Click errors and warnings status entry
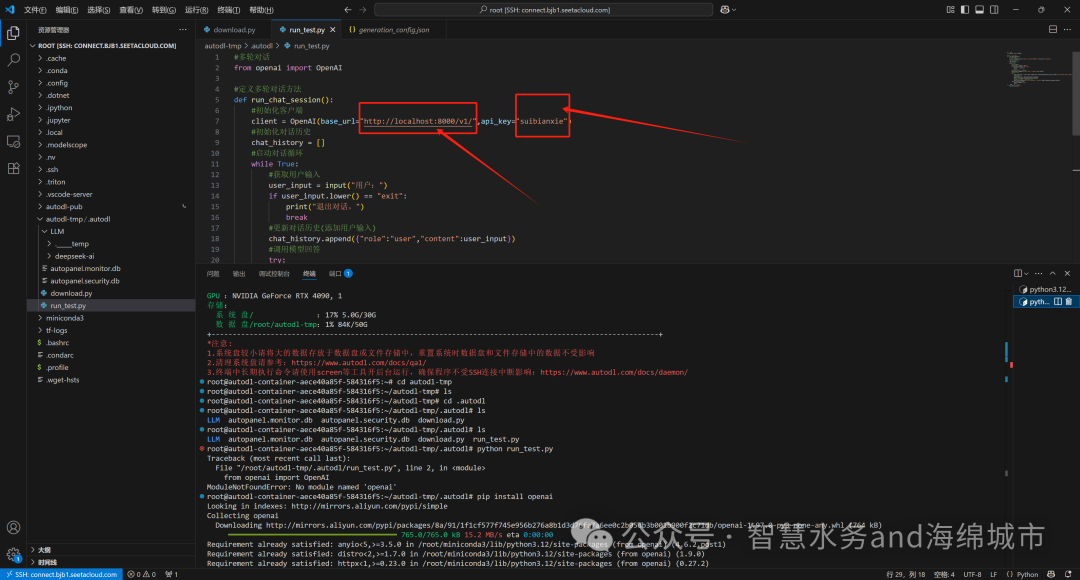This screenshot has height=580, width=1080. (142, 574)
